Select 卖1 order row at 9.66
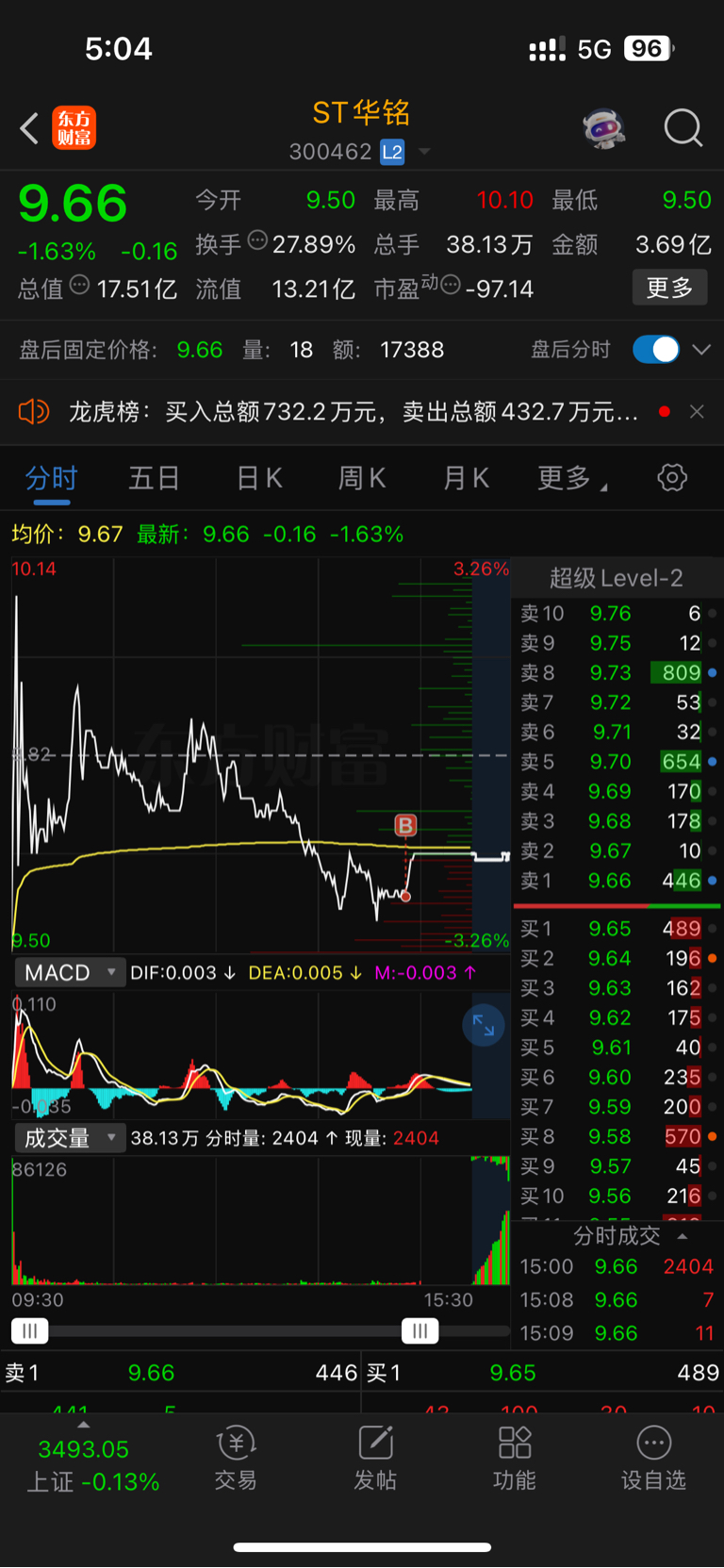 618,881
